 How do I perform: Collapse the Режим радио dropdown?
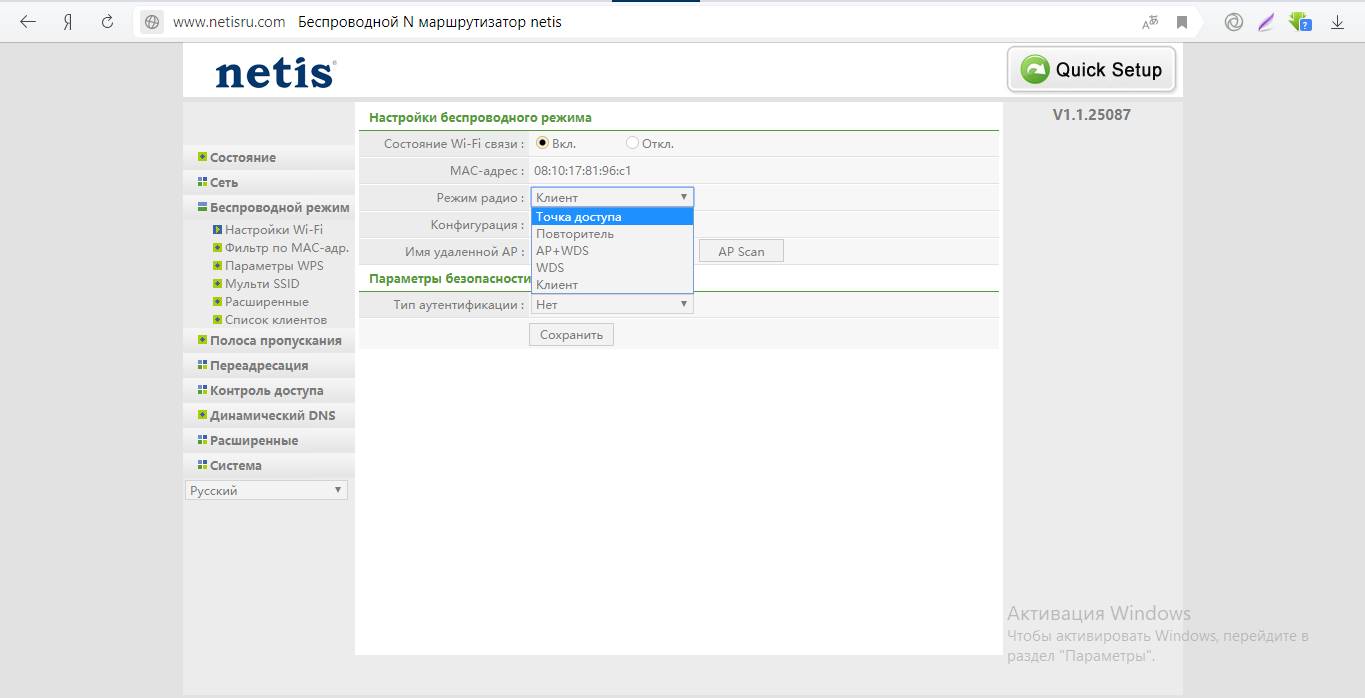point(612,197)
